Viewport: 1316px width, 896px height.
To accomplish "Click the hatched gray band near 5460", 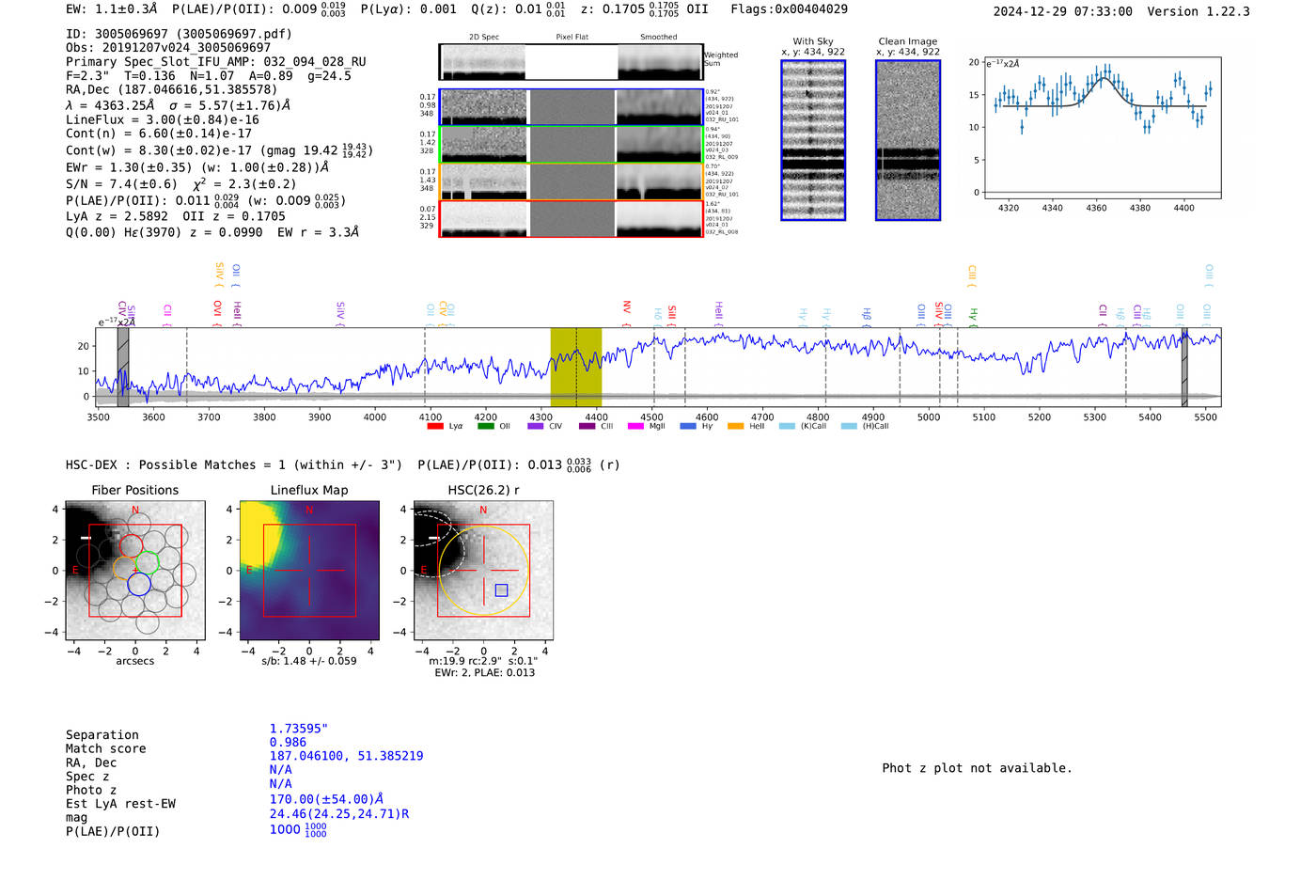I will point(1184,367).
